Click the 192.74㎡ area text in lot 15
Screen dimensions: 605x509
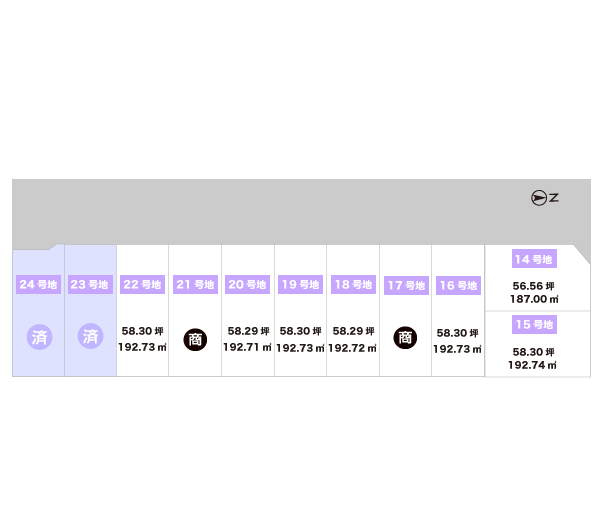[534, 366]
